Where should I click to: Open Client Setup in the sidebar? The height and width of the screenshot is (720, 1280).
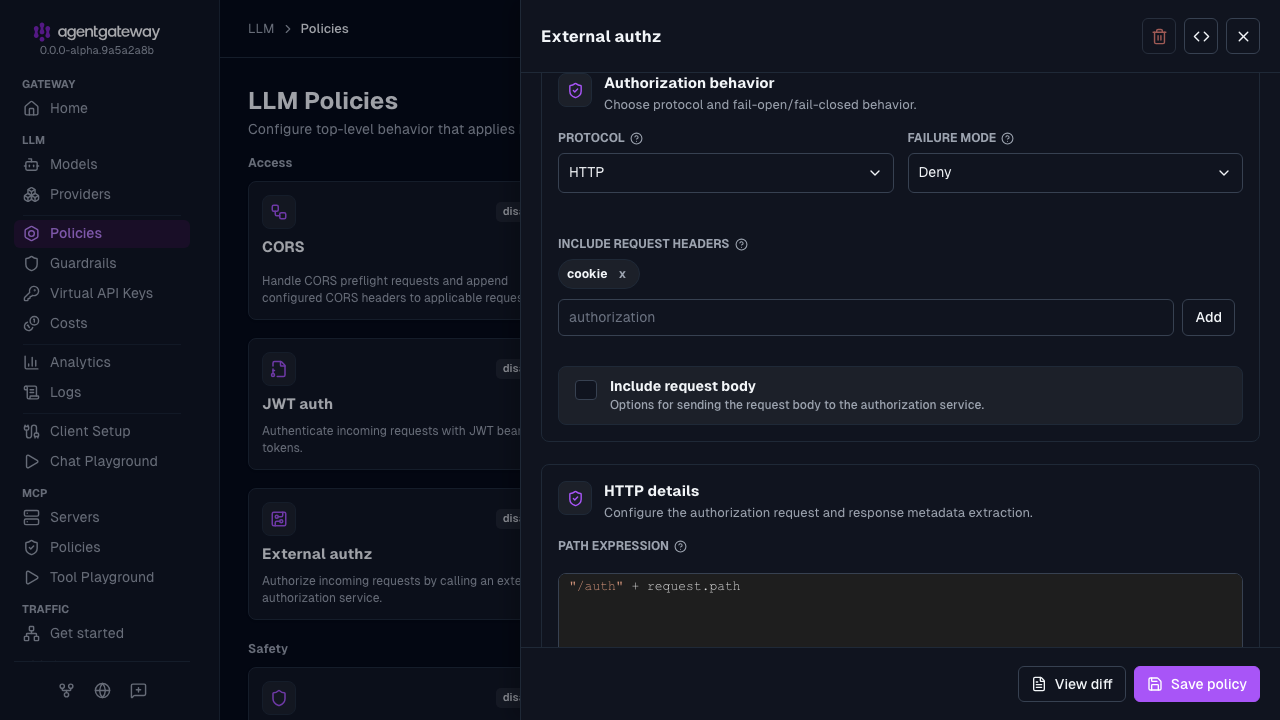(102, 431)
